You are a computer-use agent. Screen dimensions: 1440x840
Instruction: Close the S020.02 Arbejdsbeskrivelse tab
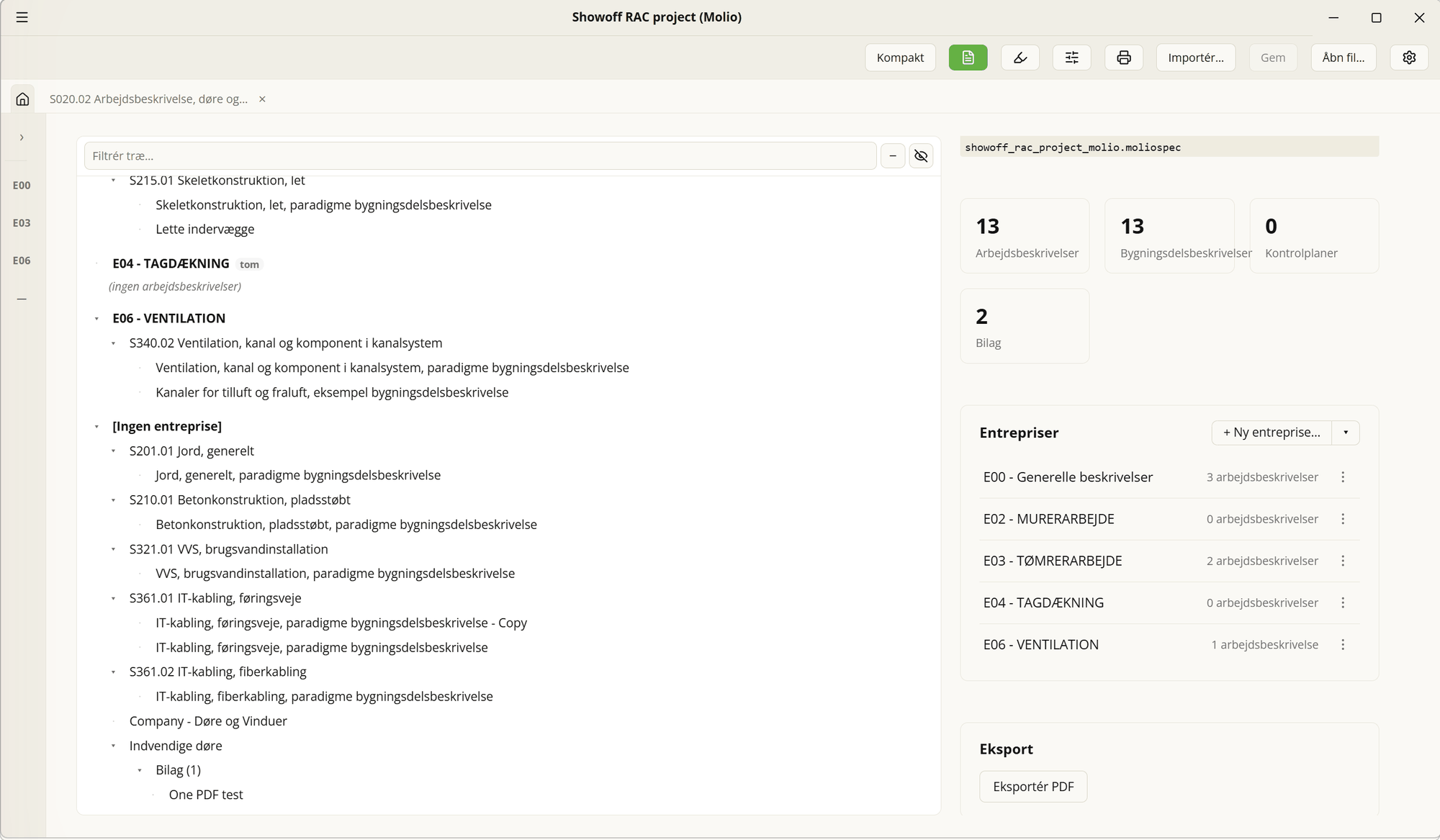coord(262,99)
